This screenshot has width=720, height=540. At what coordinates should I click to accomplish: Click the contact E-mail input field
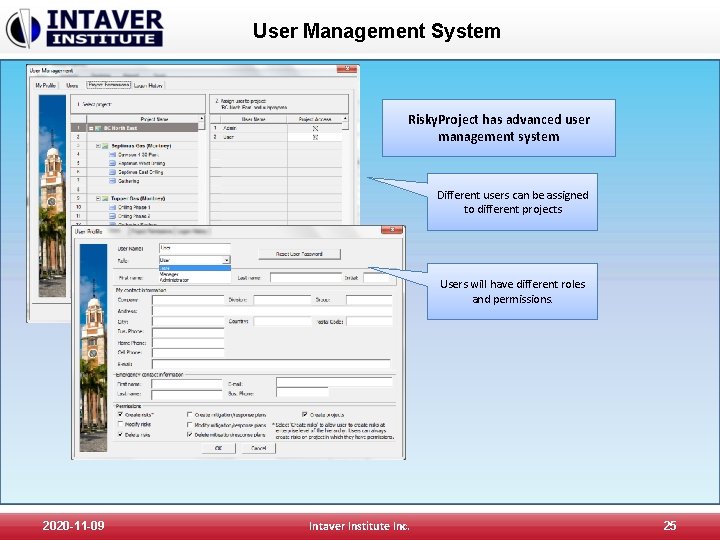tap(271, 364)
